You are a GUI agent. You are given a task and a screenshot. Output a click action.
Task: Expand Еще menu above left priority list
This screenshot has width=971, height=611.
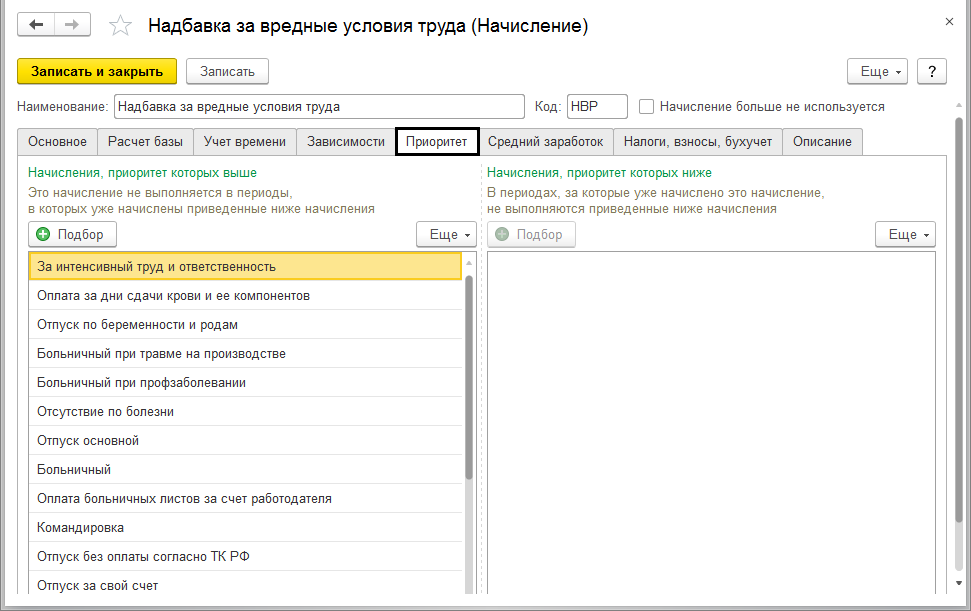(x=446, y=234)
